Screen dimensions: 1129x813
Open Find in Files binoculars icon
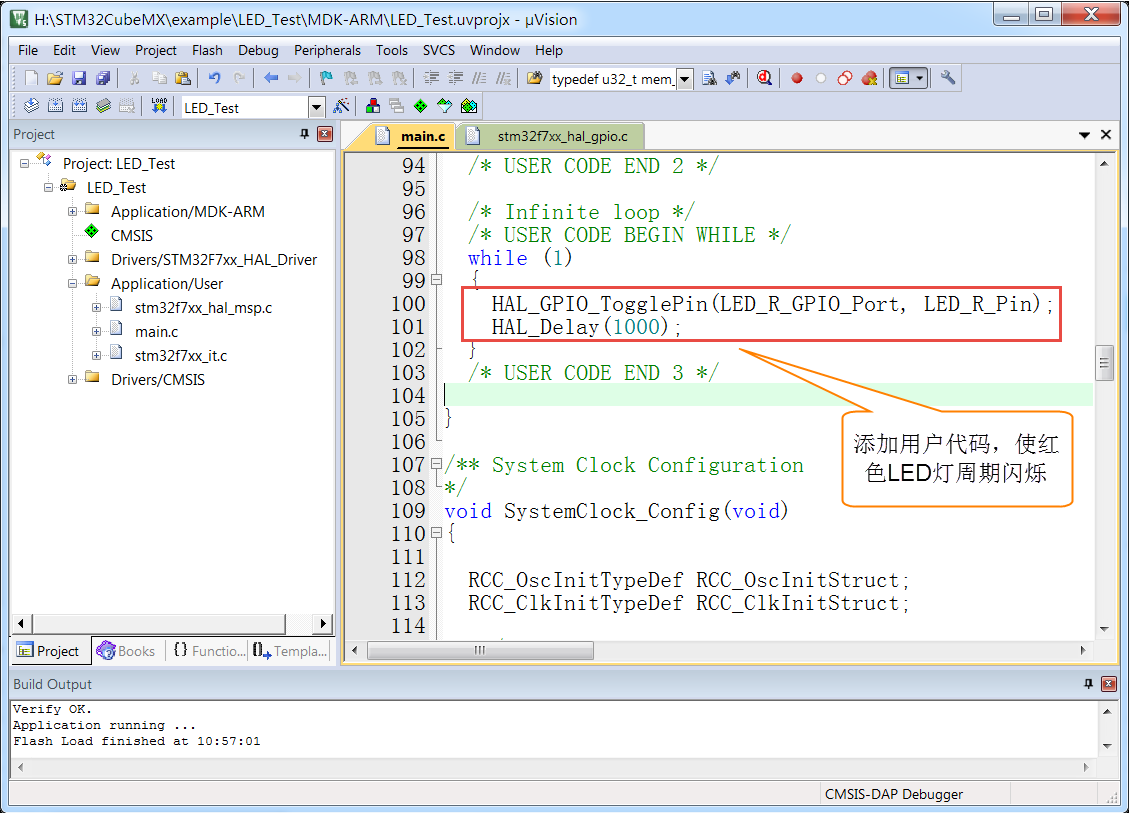(534, 78)
